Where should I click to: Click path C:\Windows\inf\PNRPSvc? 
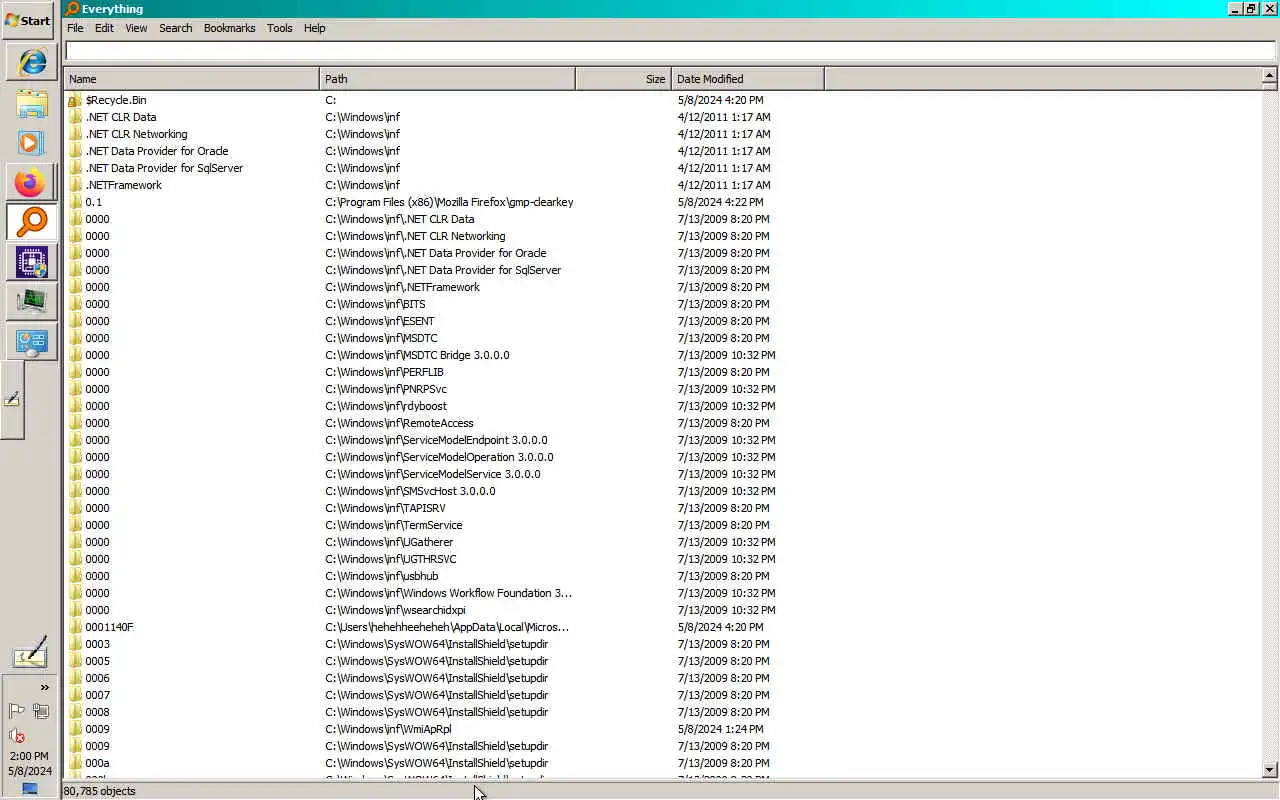coord(386,389)
